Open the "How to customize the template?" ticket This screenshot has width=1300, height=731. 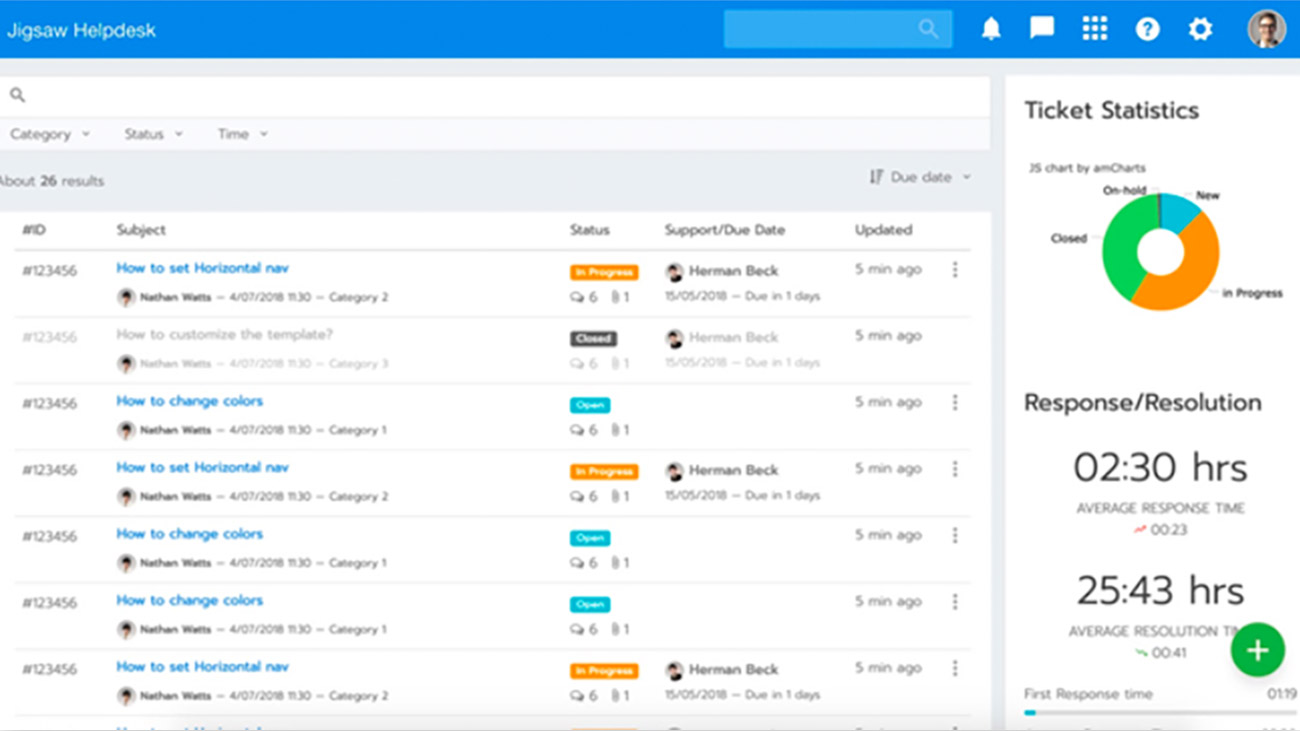coord(224,334)
